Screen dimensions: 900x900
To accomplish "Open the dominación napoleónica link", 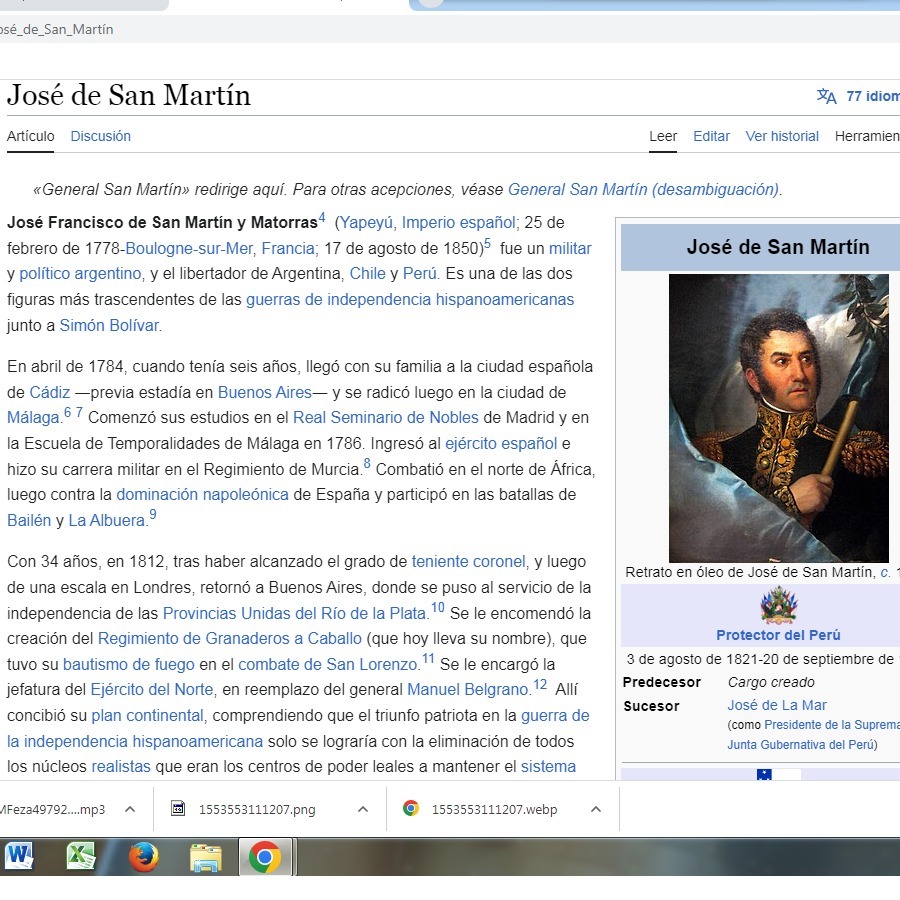I will tap(203, 495).
